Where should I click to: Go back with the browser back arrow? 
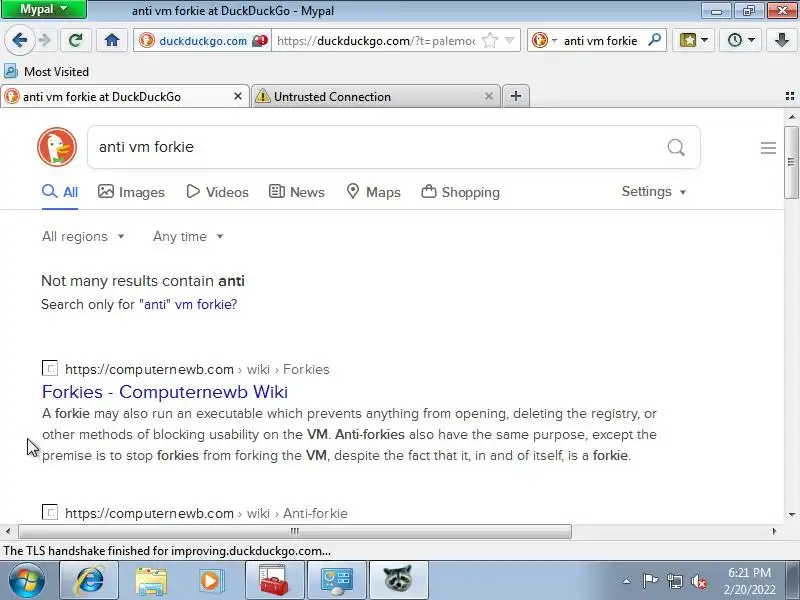19,40
